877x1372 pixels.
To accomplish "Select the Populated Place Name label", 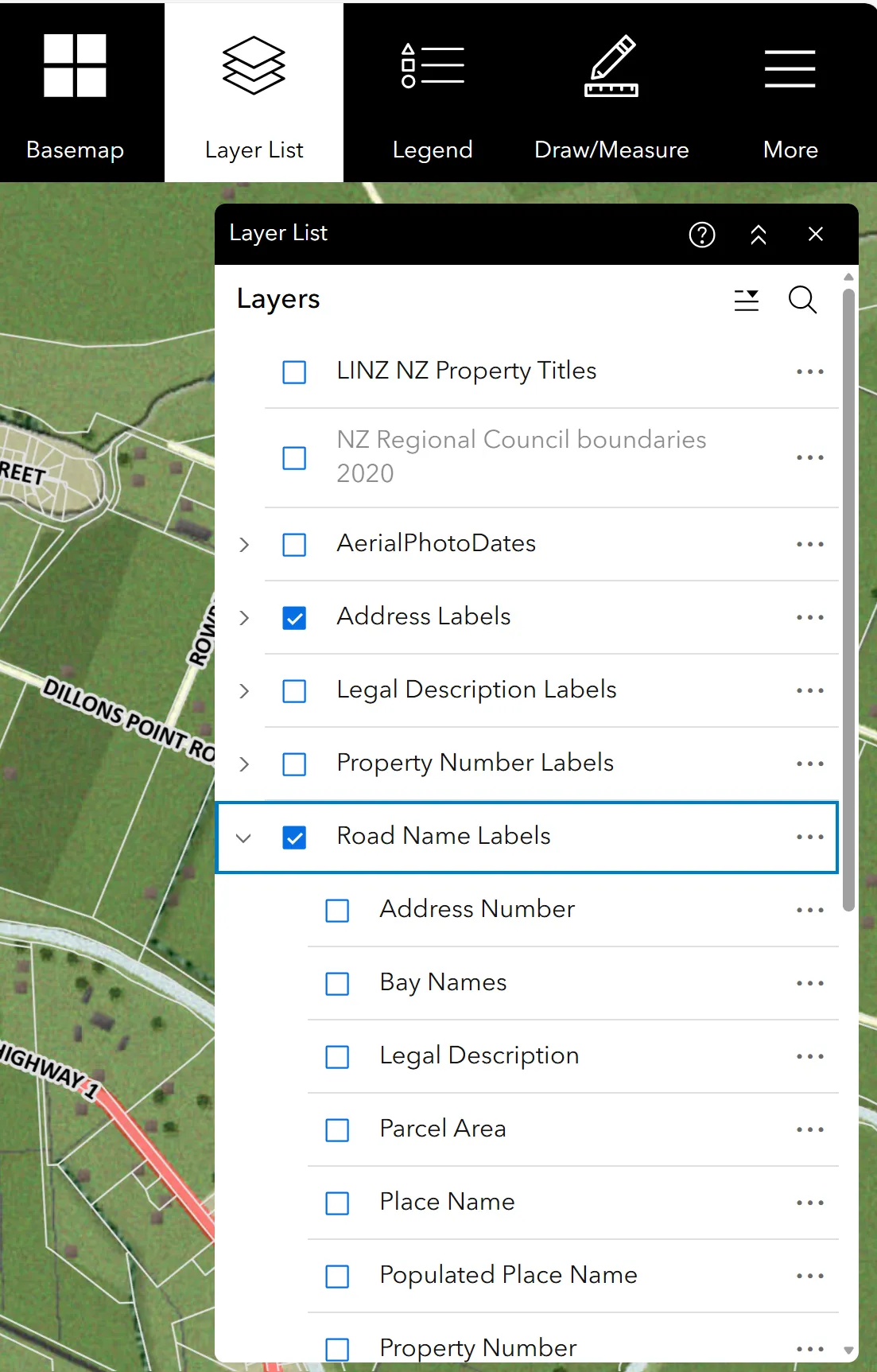I will pyautogui.click(x=508, y=1275).
